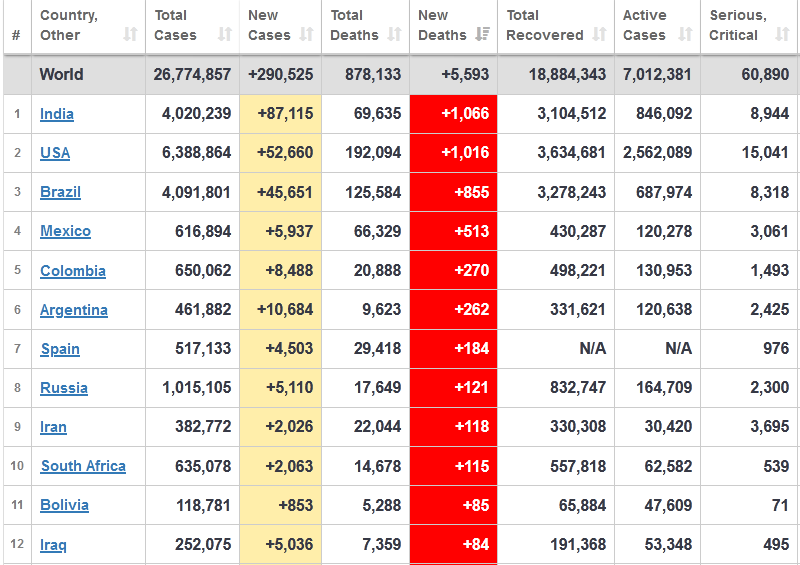Open Argentina details link
The image size is (800, 565).
coord(74,310)
